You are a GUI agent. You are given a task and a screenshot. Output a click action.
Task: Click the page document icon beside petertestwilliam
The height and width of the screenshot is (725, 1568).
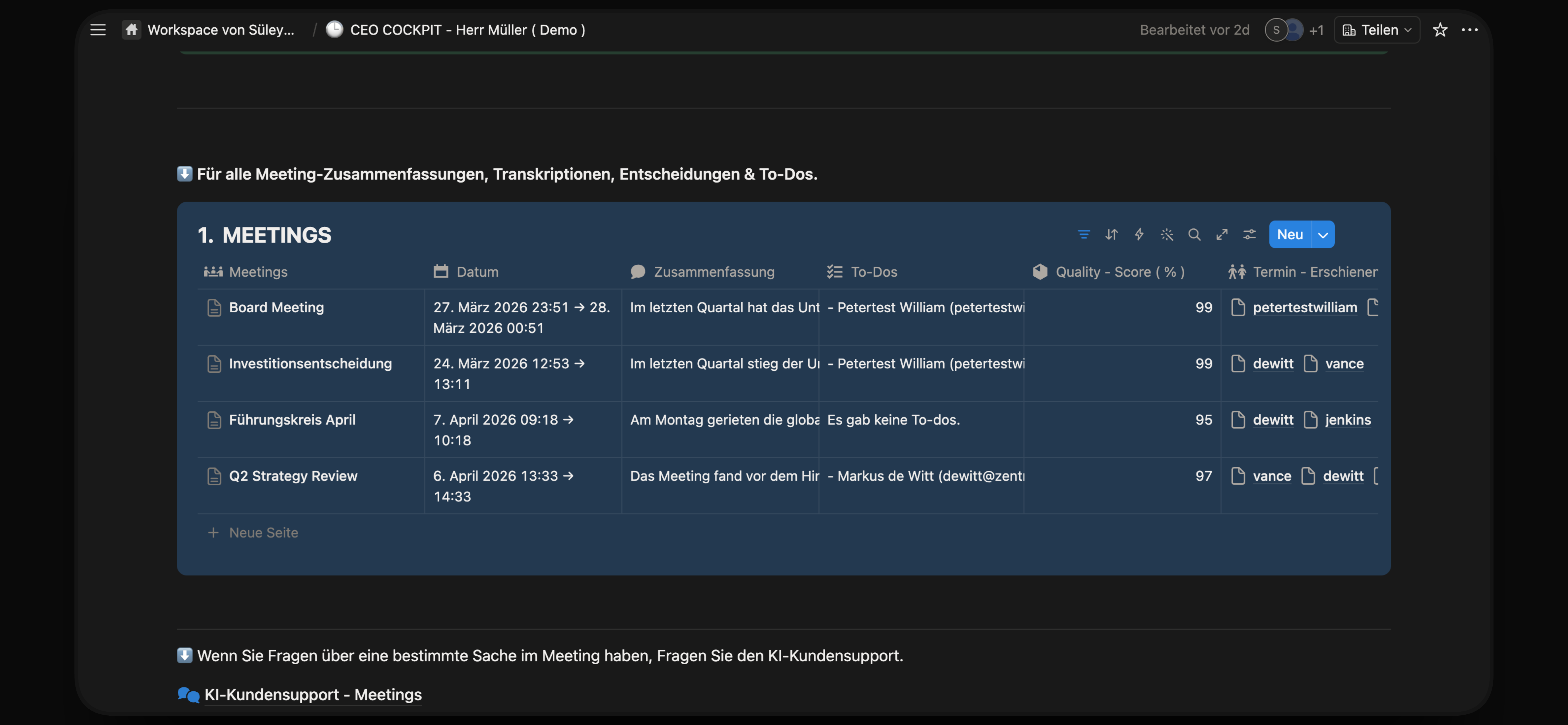pyautogui.click(x=1238, y=307)
